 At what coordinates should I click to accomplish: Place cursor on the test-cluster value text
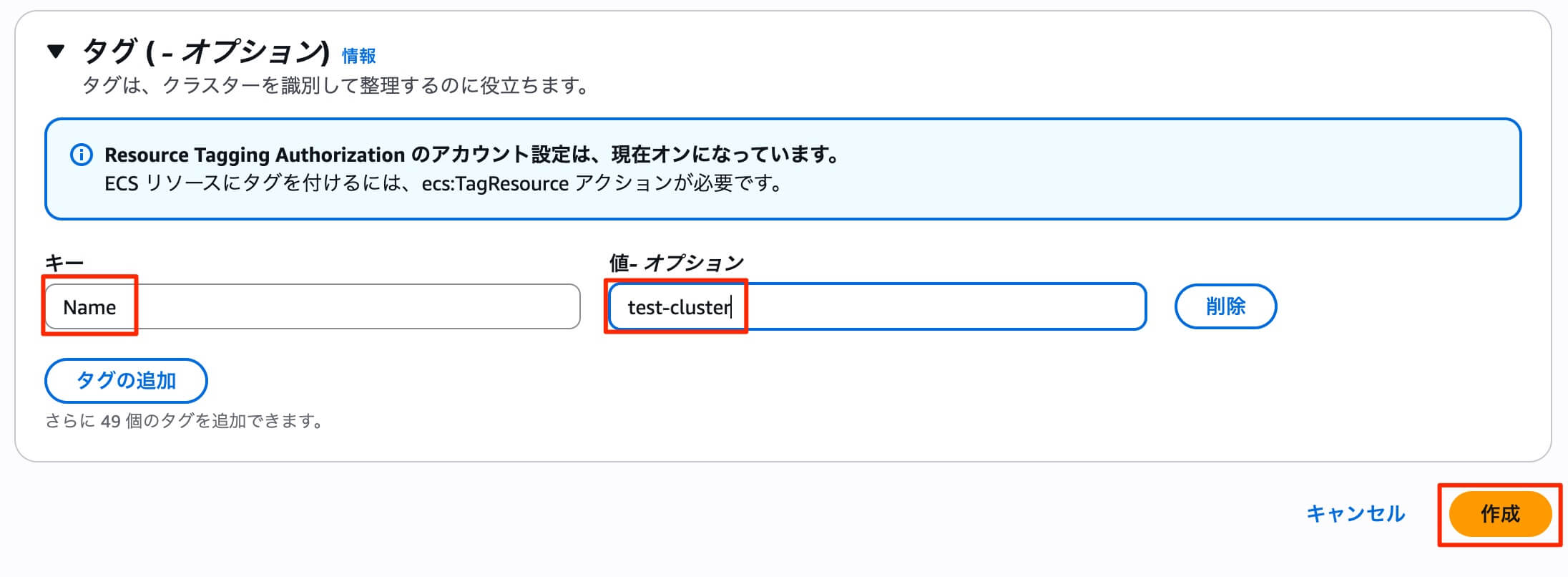coord(678,308)
